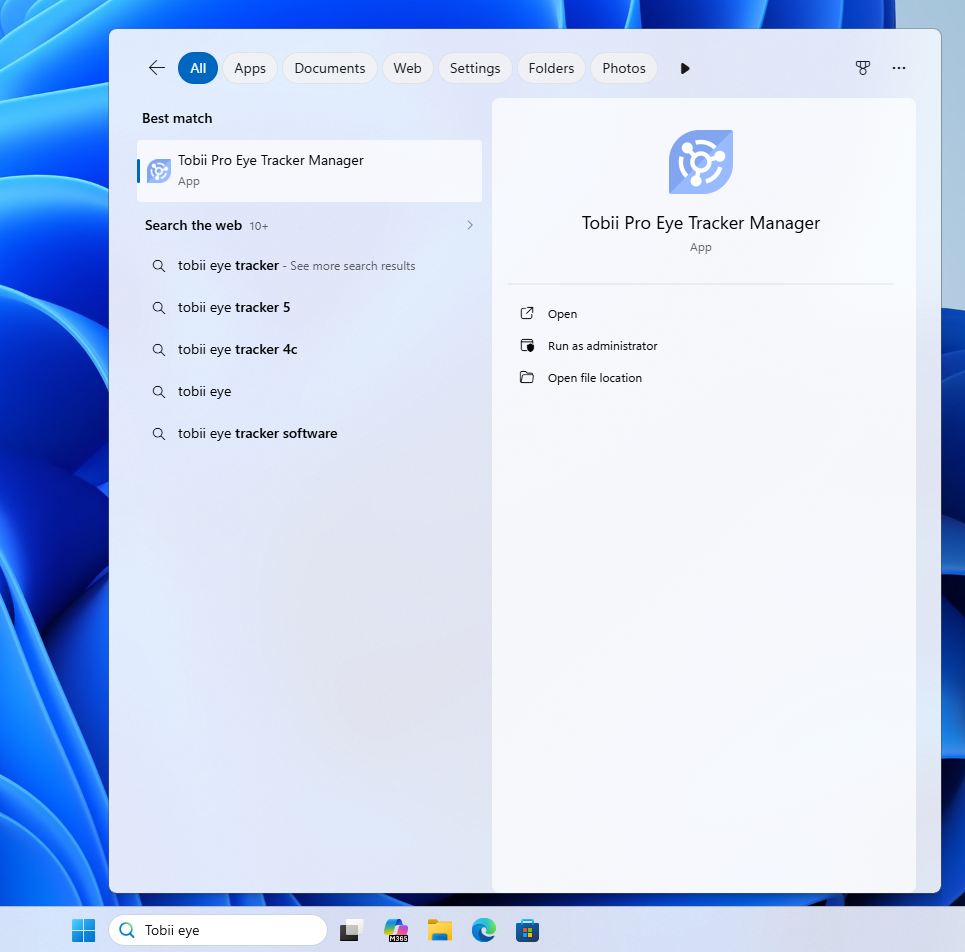This screenshot has width=965, height=952.
Task: Select the All filter tab
Action: click(198, 68)
